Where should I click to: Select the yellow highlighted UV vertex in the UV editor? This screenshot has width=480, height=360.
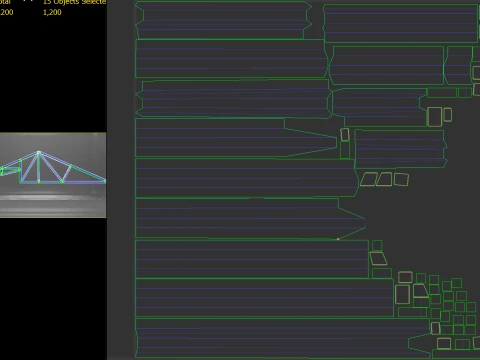338,239
